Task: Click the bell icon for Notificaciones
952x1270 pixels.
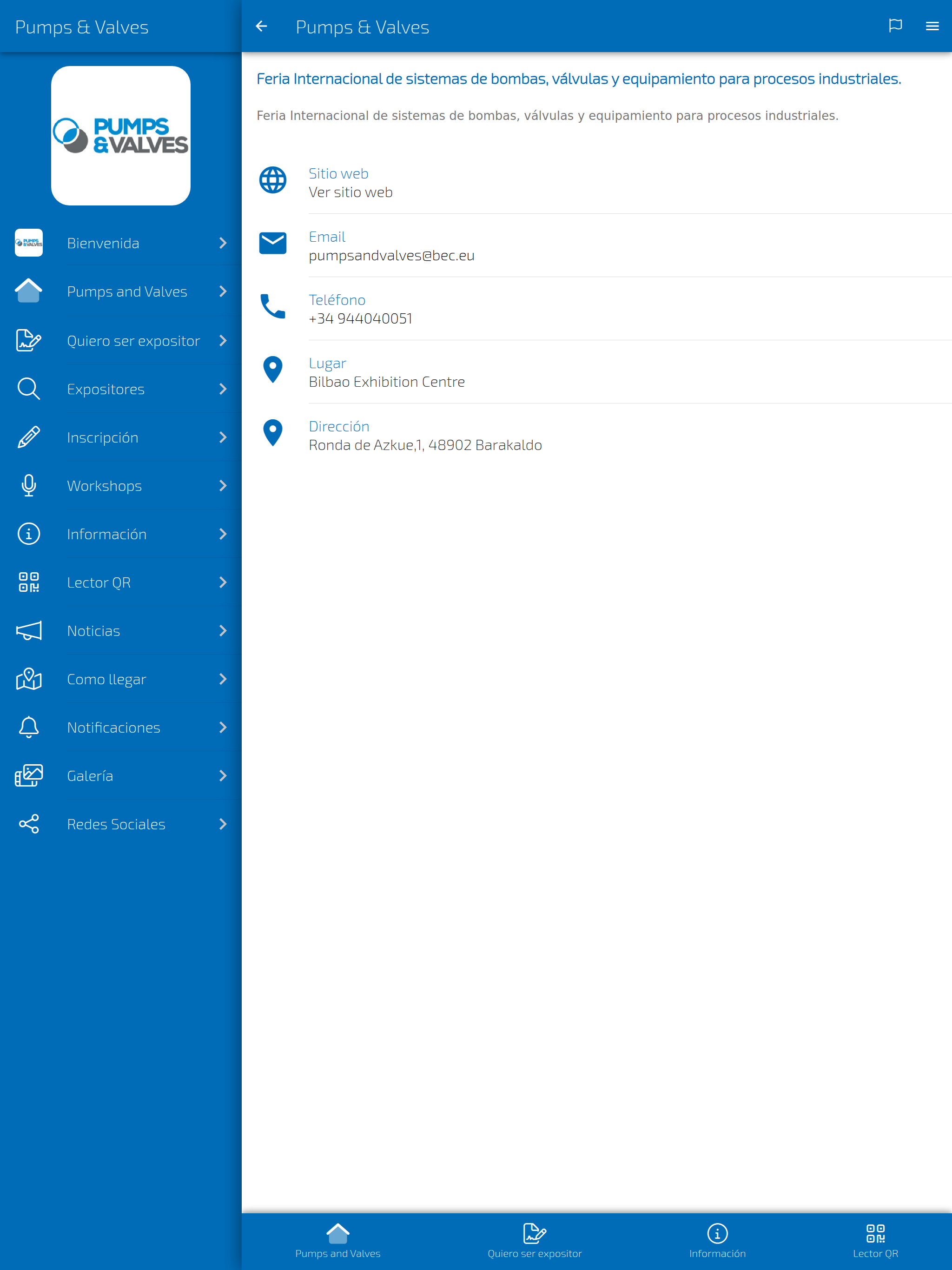Action: (x=29, y=727)
